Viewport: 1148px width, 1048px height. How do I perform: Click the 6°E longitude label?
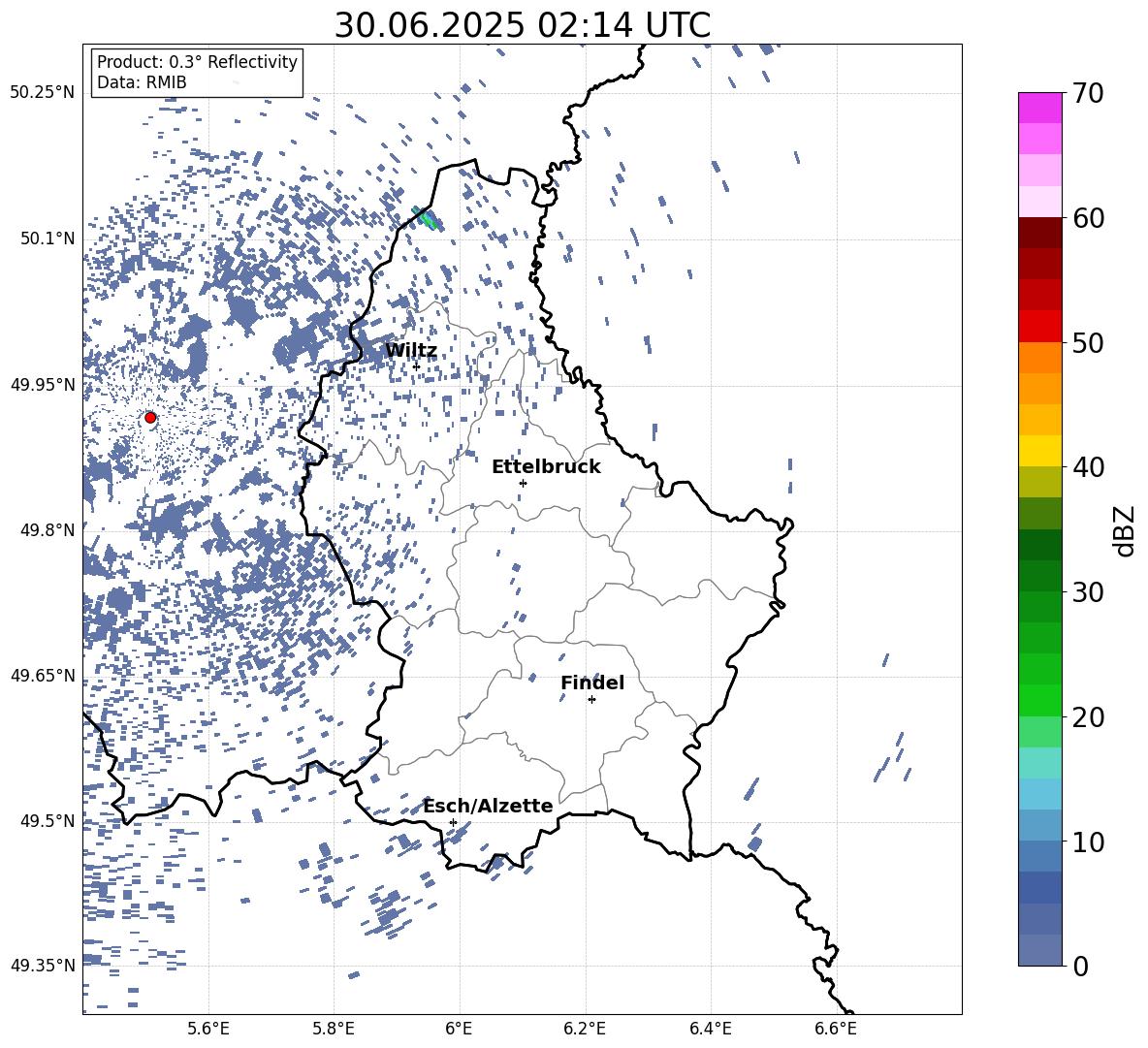pos(459,1029)
